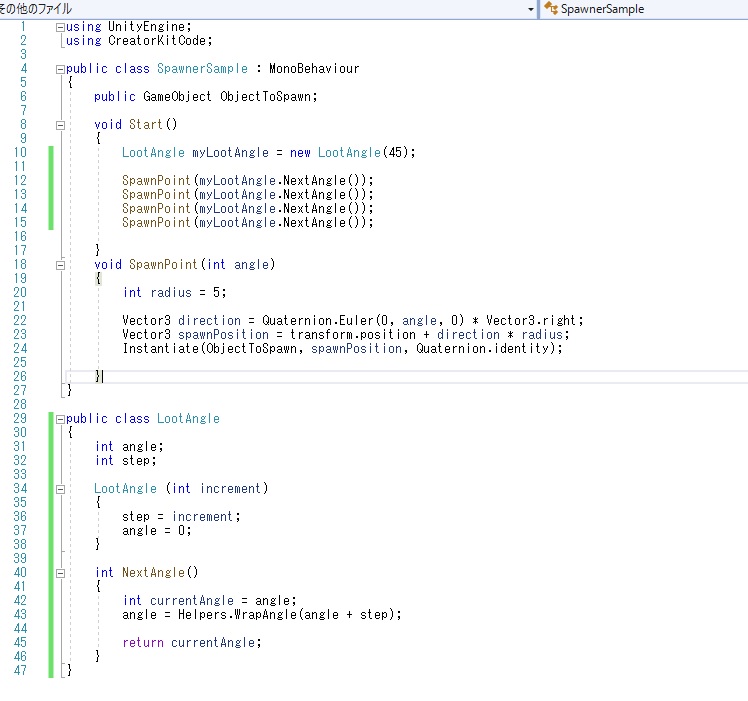Click SpawnPoint call on line 14
Image resolution: width=748 pixels, height=701 pixels.
[x=156, y=209]
